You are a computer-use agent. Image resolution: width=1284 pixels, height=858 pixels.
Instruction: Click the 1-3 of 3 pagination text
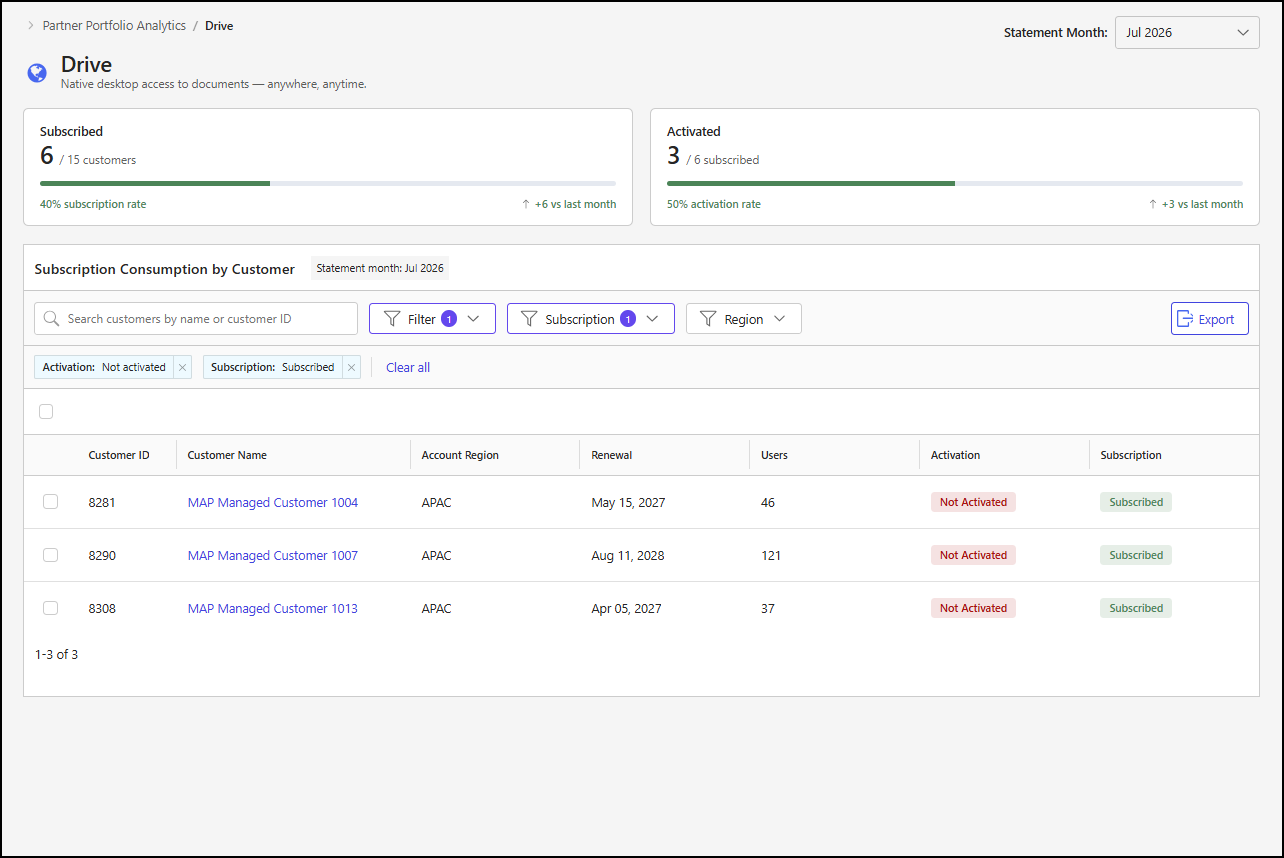click(56, 655)
